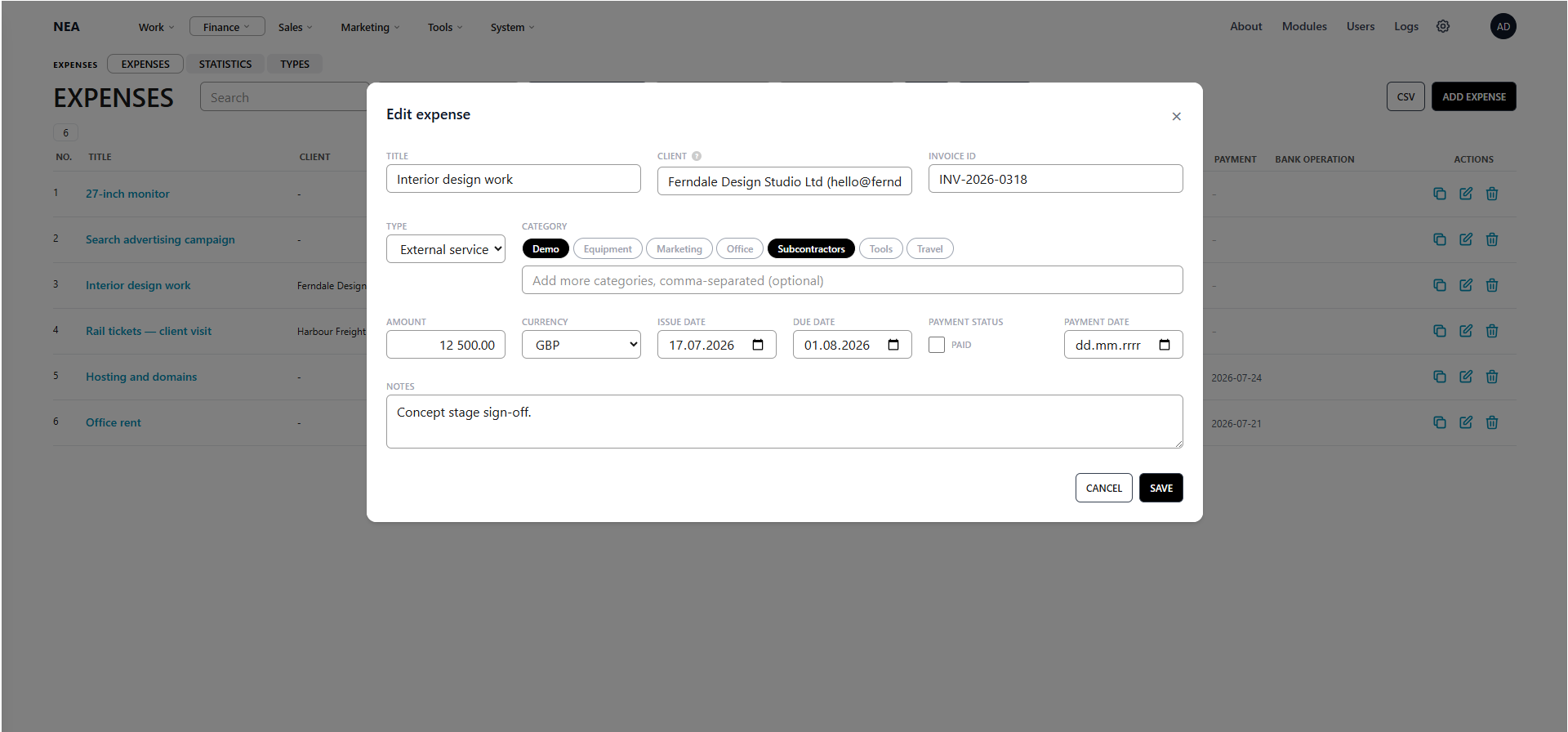
Task: Duplicate the Interior design work row
Action: 1440,285
